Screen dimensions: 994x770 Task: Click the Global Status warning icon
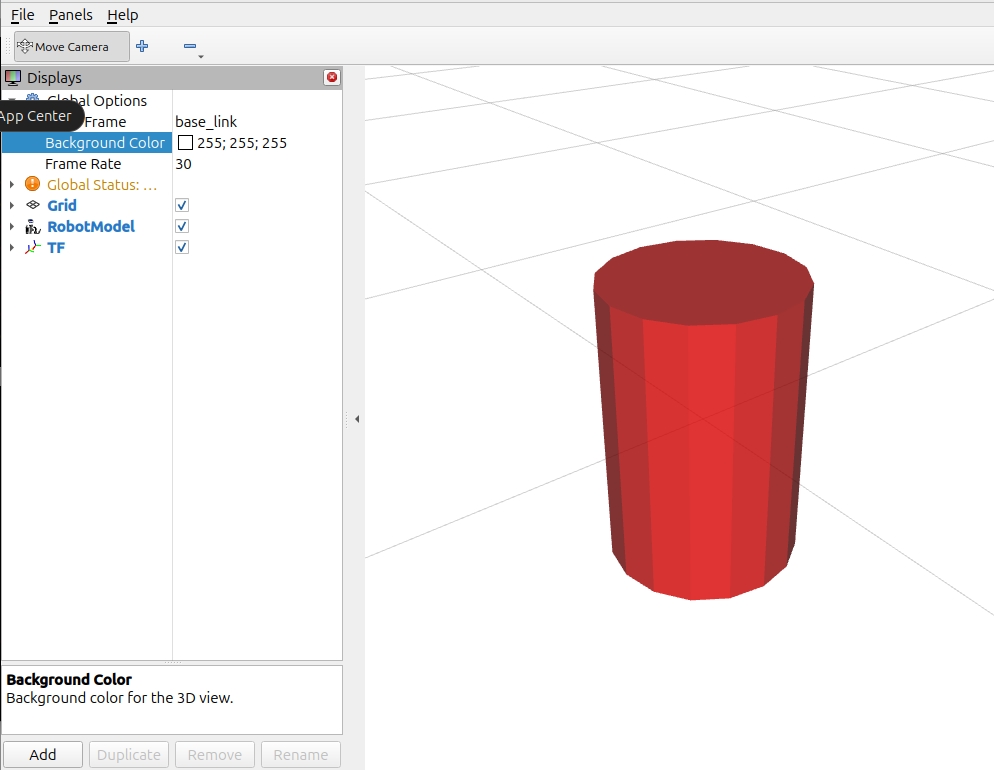(x=32, y=184)
